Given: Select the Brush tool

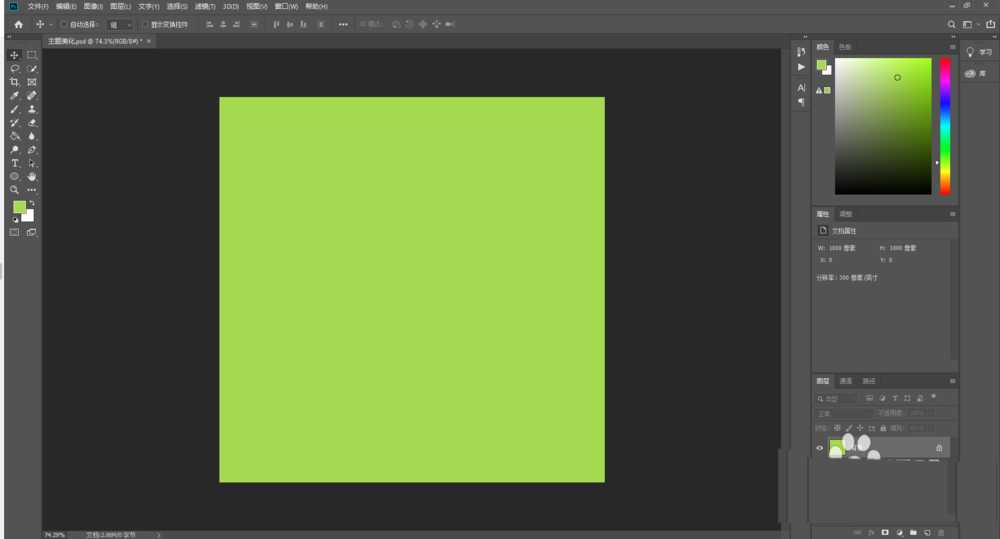Looking at the screenshot, I should [14, 109].
